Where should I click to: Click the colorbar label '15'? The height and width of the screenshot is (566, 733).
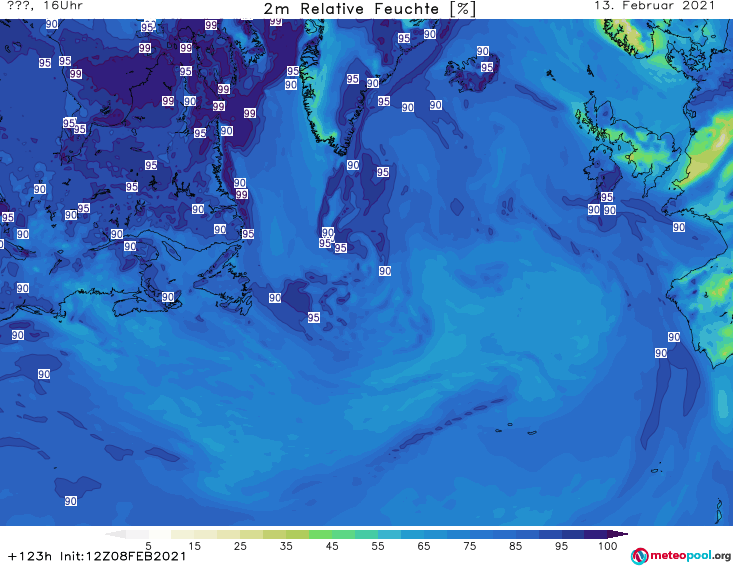(194, 546)
